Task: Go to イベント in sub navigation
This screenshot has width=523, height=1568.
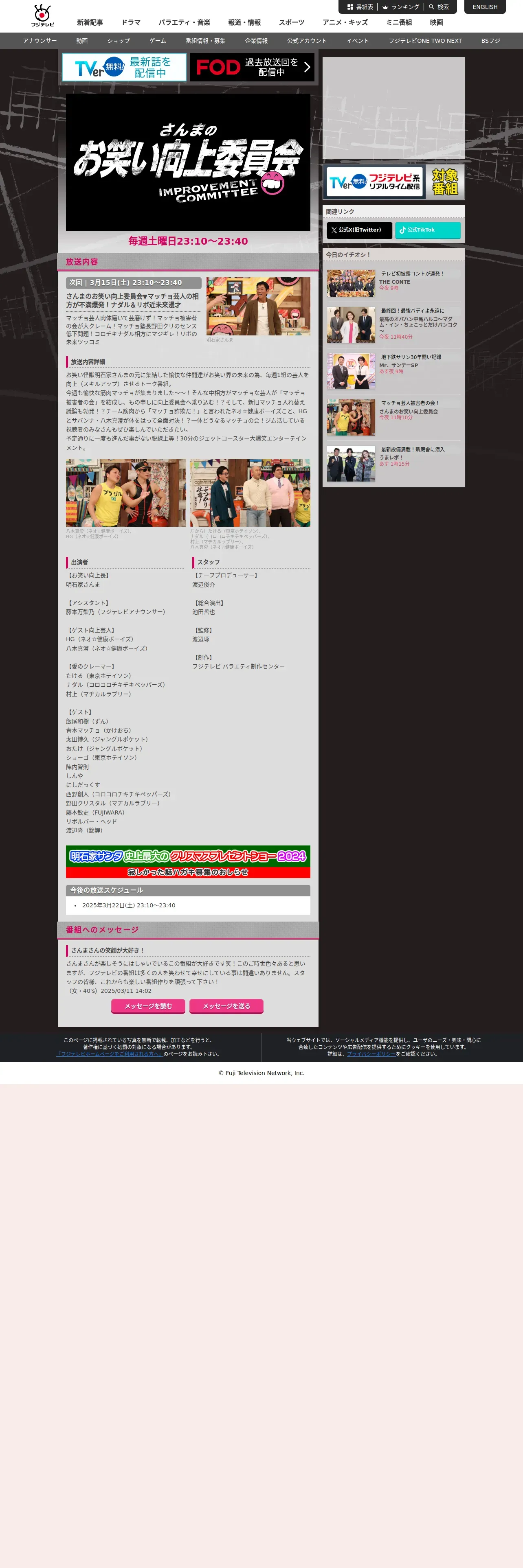Action: 358,41
